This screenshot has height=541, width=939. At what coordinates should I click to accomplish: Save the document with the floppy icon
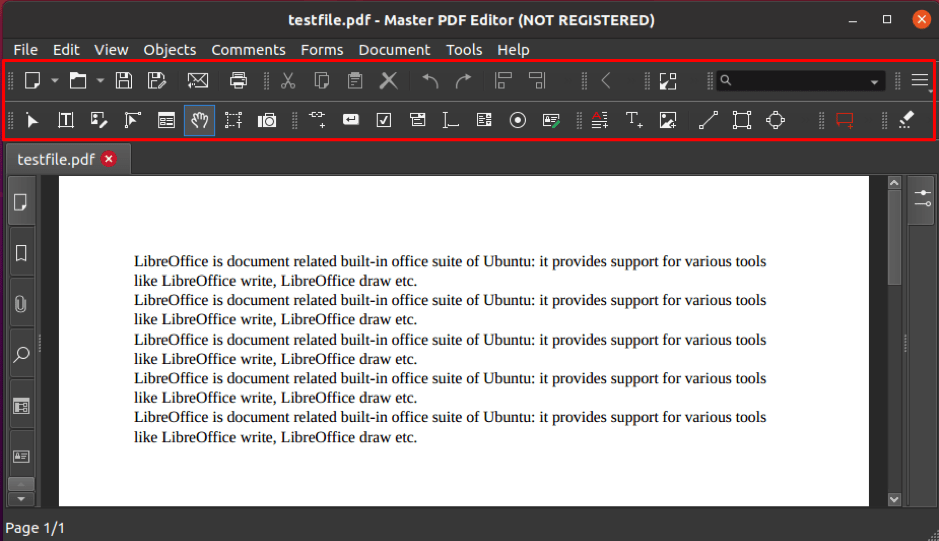click(124, 80)
